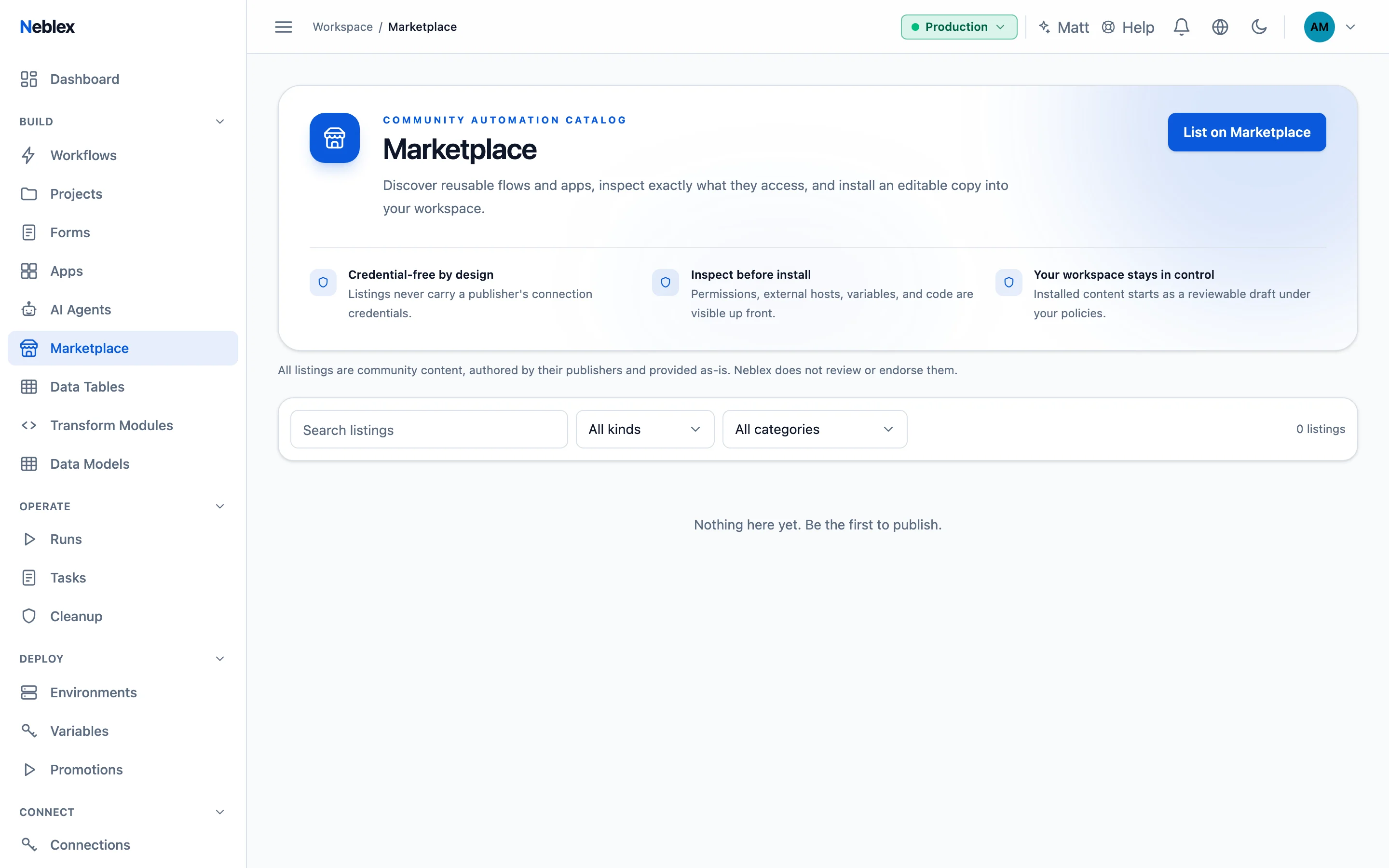Click the Cleanup shield icon
The width and height of the screenshot is (1389, 868).
point(29,616)
